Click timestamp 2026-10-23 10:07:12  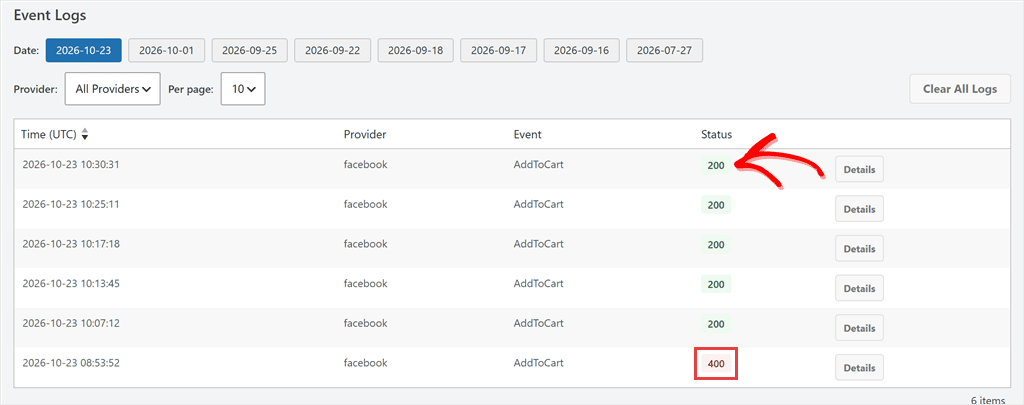[x=71, y=323]
